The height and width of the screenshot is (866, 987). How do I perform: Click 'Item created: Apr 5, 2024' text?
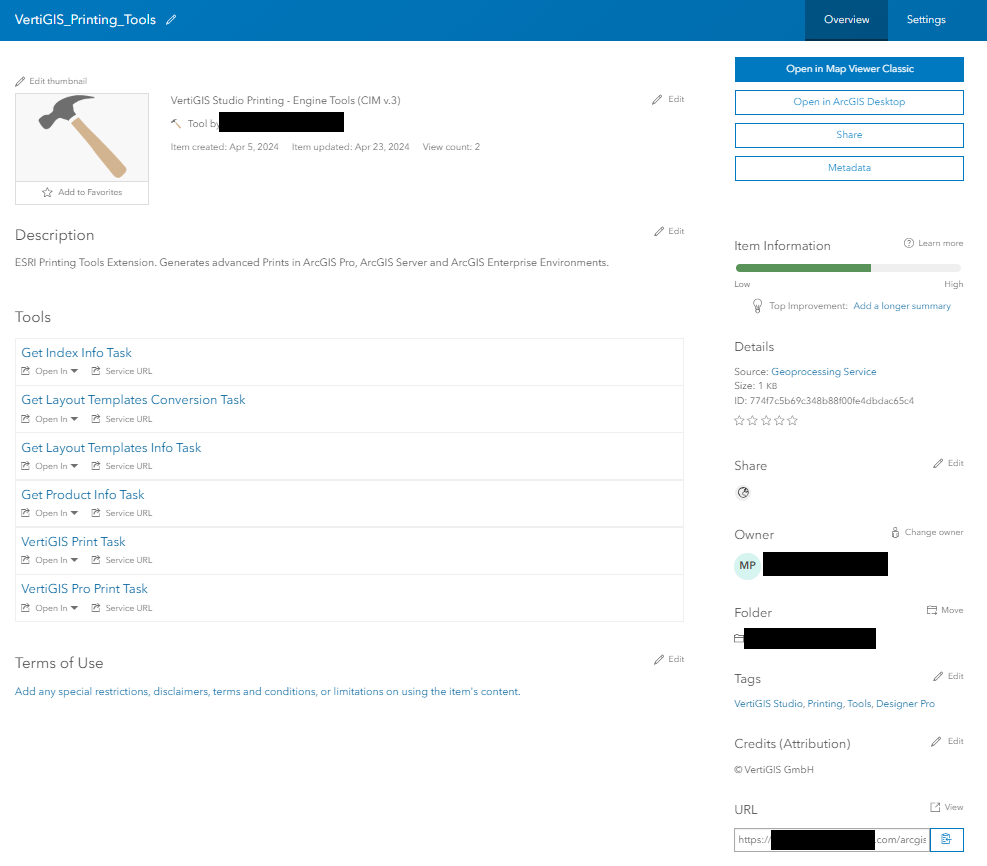225,147
